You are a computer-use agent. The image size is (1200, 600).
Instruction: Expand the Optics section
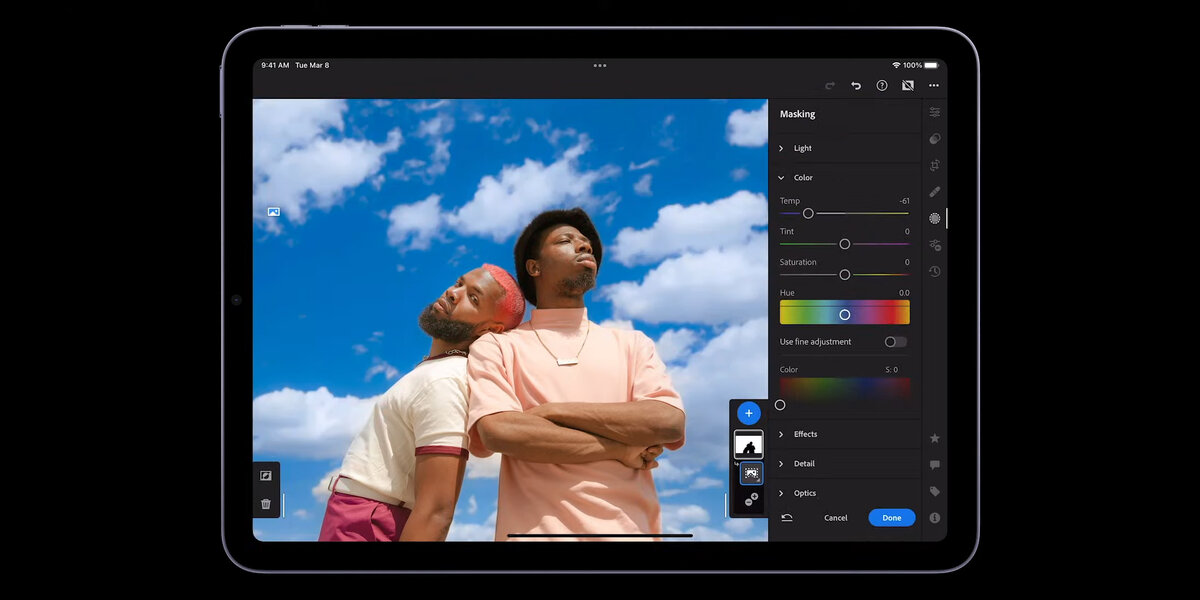pyautogui.click(x=845, y=493)
